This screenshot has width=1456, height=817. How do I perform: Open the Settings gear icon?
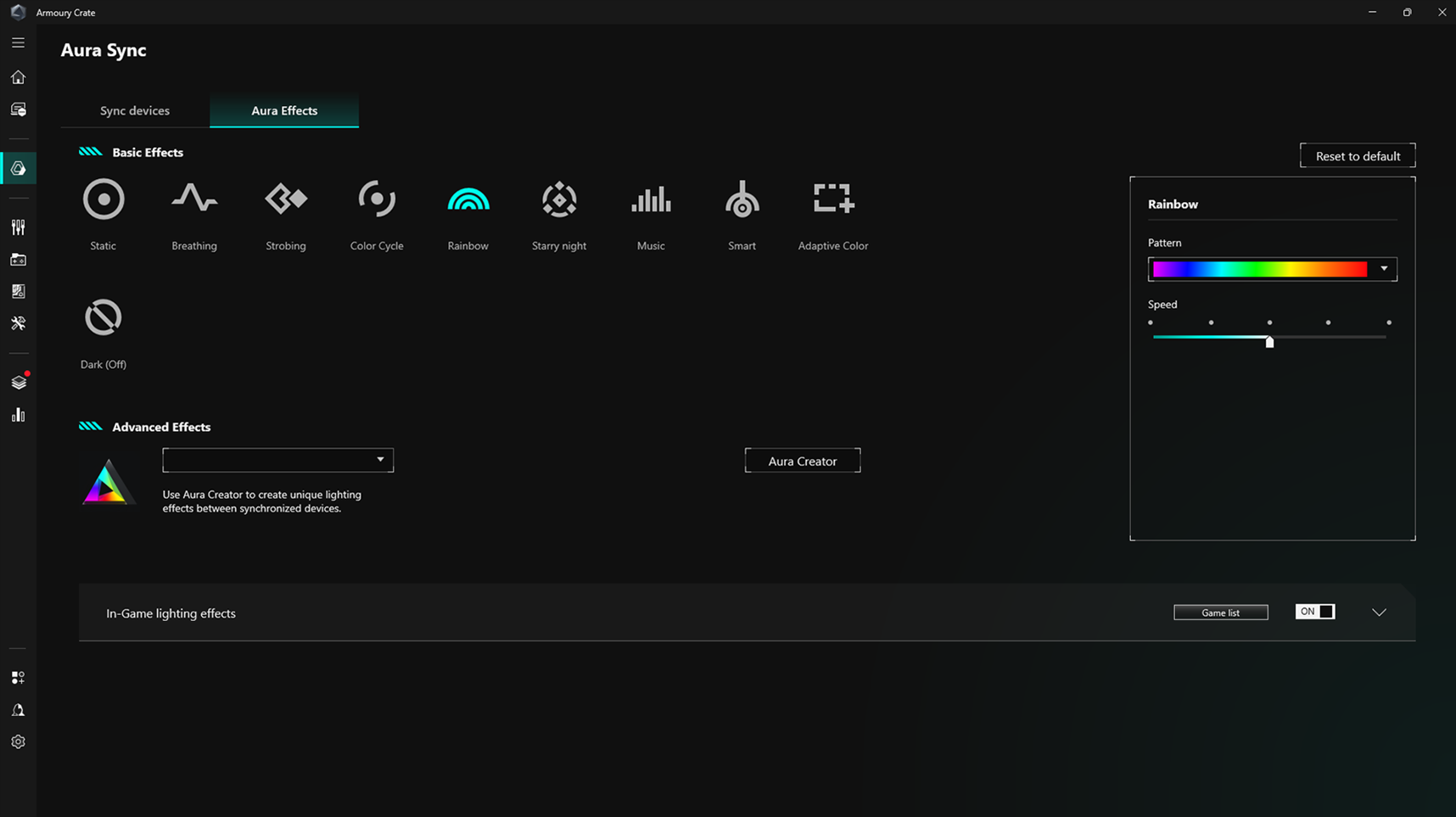(18, 741)
